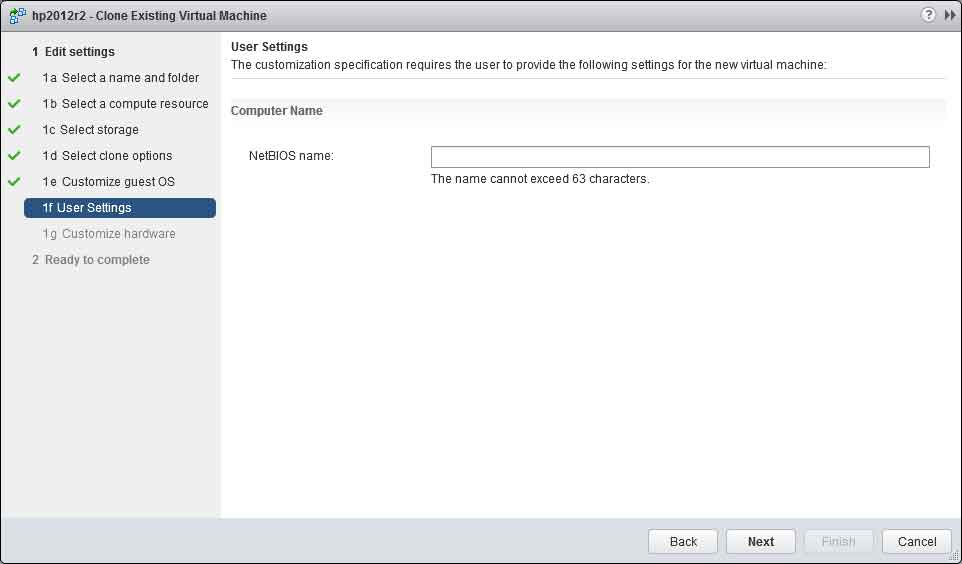Image resolution: width=962 pixels, height=564 pixels.
Task: Go to step 1b Select a compute resource
Action: 125,104
